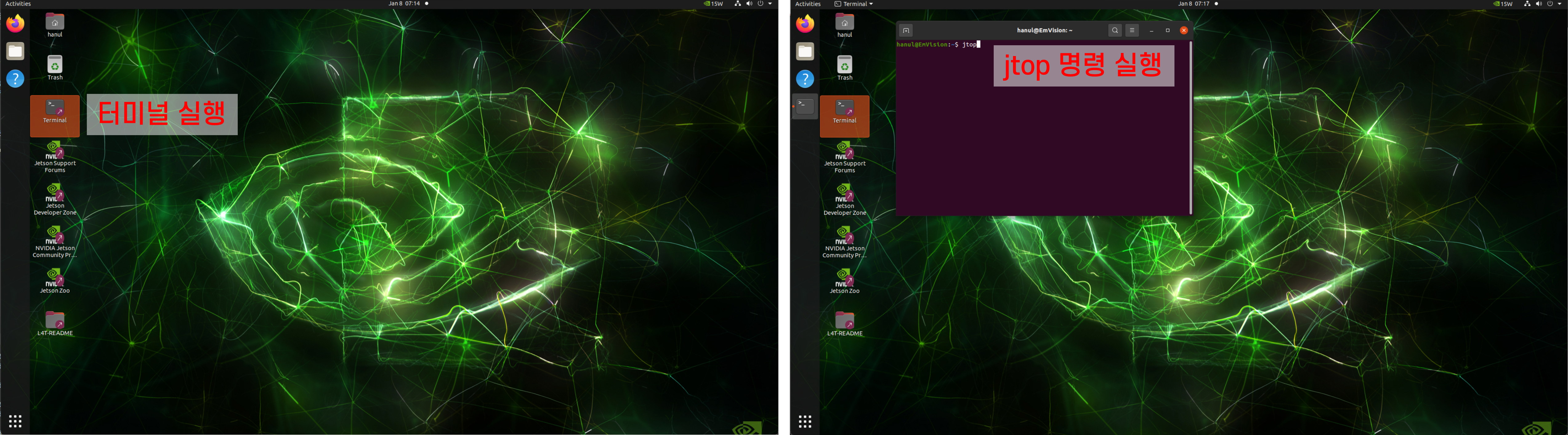Expand the system menu arrow on the 07:17 desktop
1568x435 pixels.
1559,4
